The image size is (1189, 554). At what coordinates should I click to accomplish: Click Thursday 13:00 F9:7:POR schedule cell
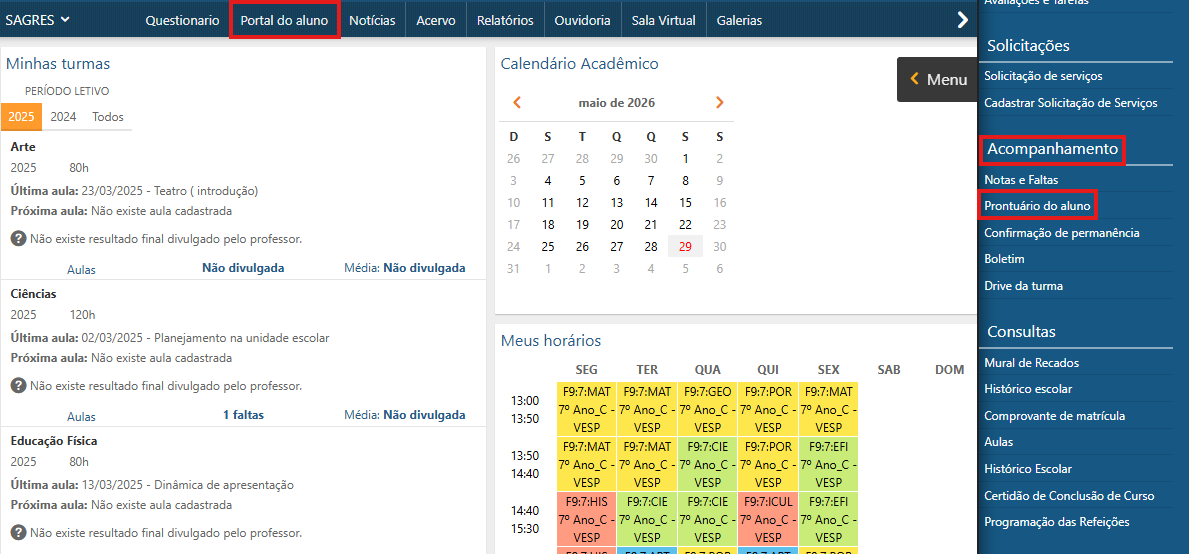768,409
